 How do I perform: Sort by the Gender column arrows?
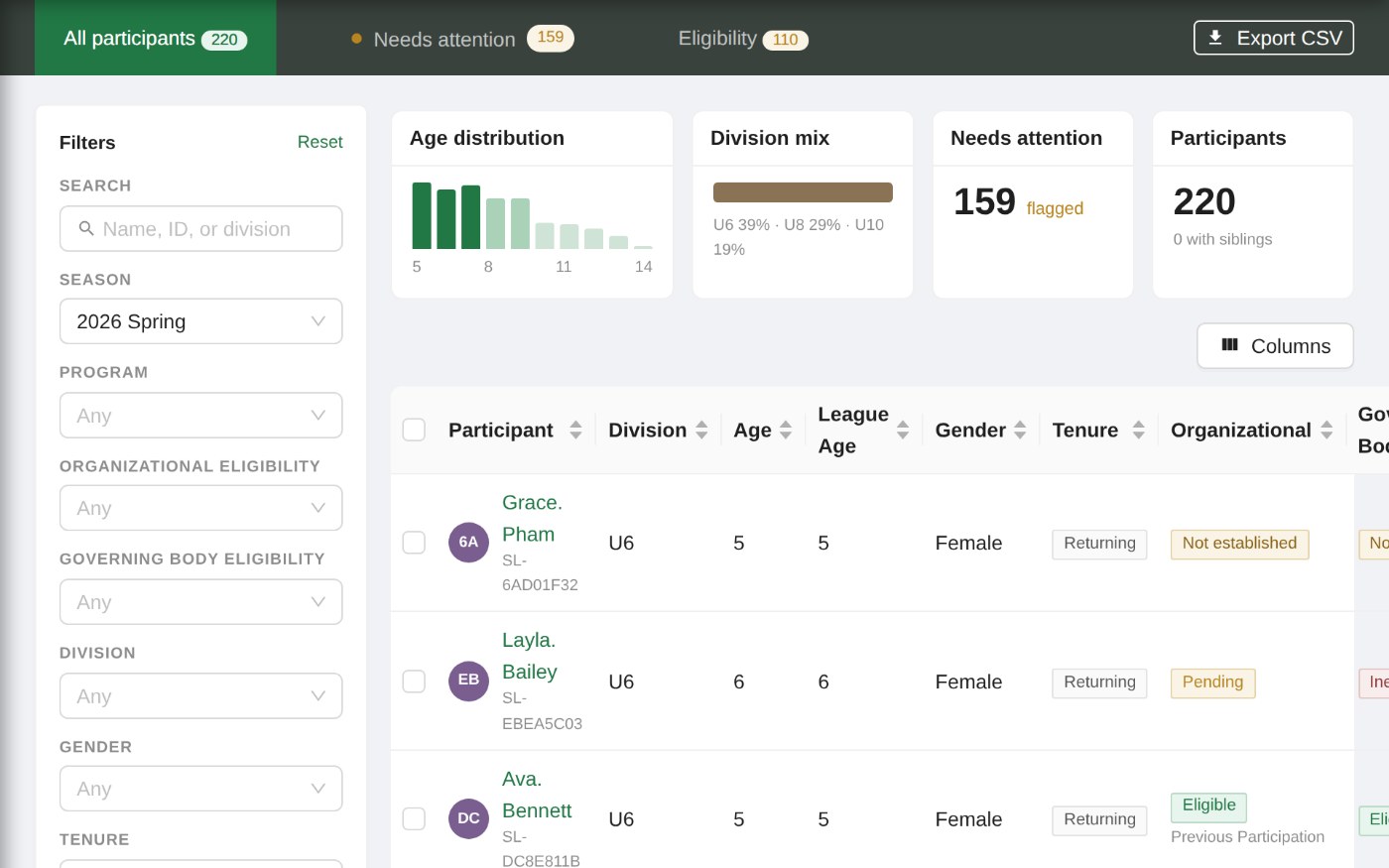pyautogui.click(x=1020, y=430)
